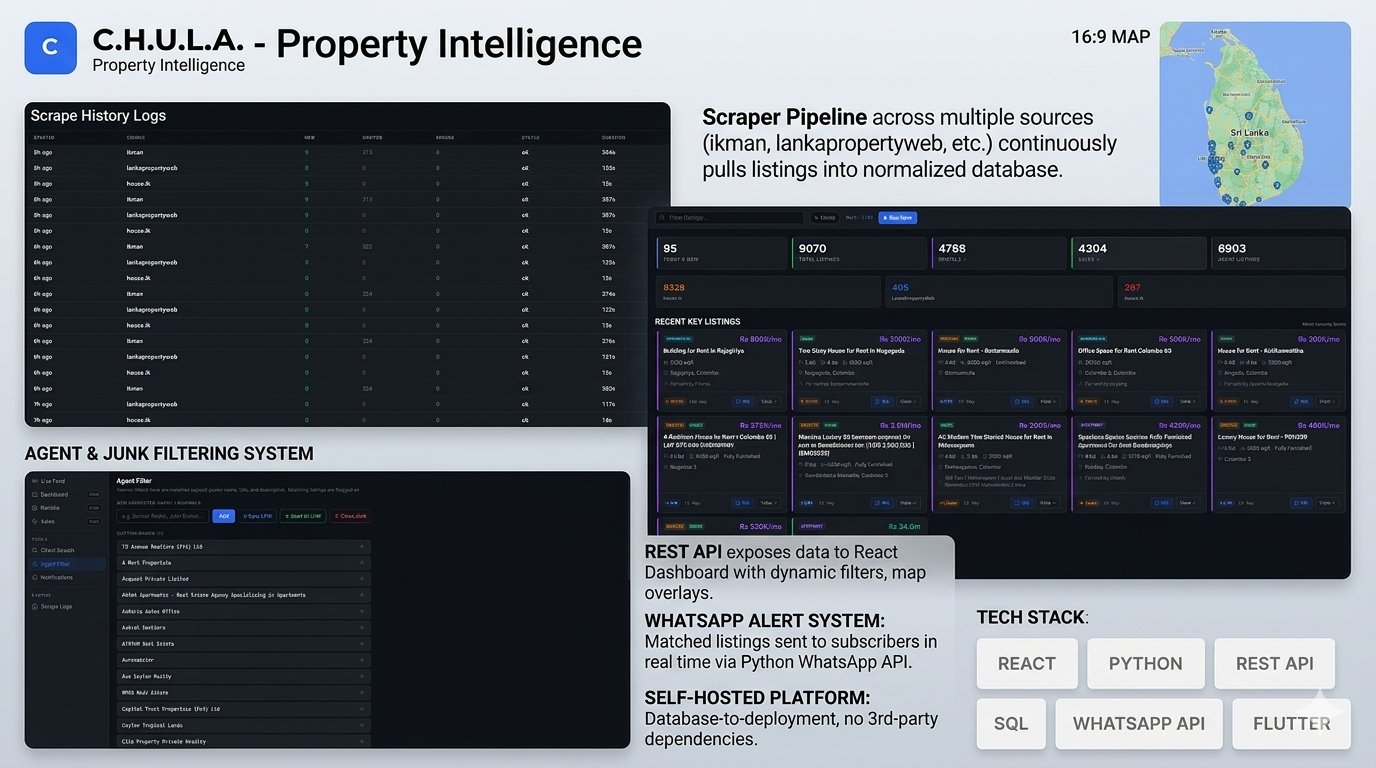Image resolution: width=1376 pixels, height=768 pixels.
Task: Click View on the Rs 420K/mo listing
Action: tap(1188, 502)
